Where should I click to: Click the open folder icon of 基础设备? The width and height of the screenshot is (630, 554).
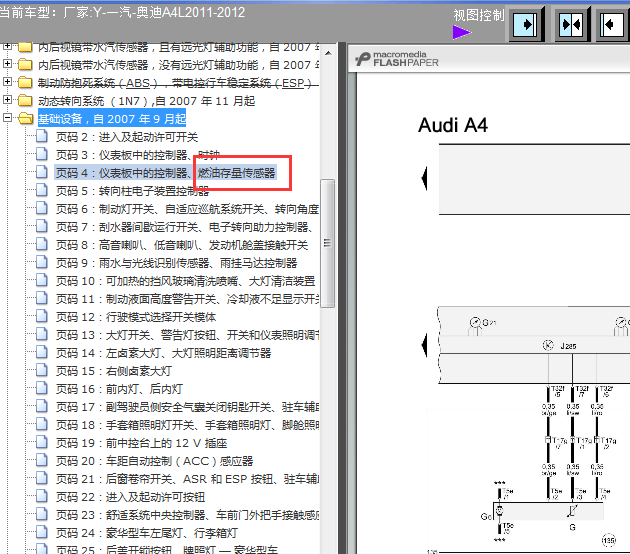26,119
